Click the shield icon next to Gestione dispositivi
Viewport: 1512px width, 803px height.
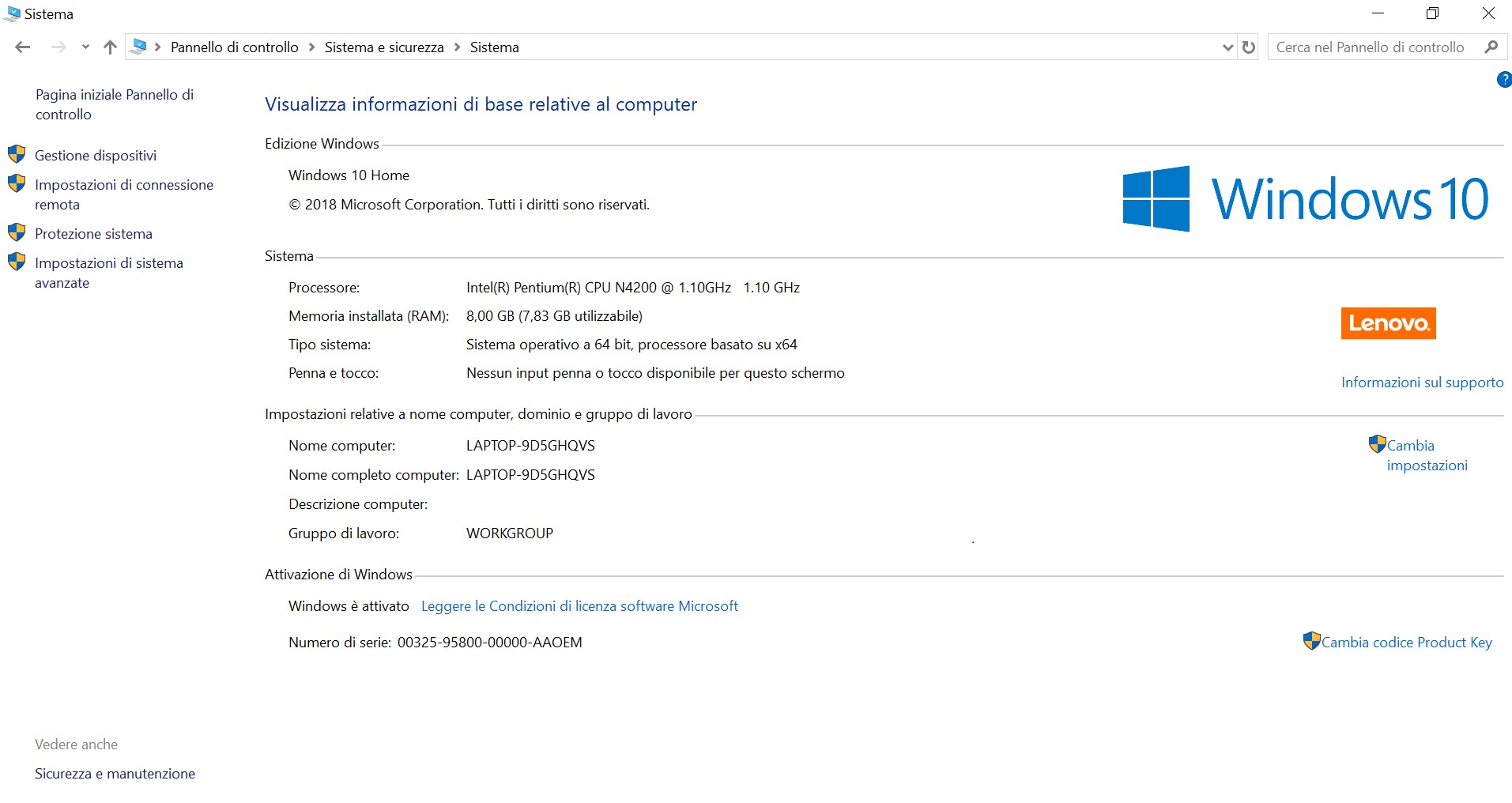(x=17, y=153)
